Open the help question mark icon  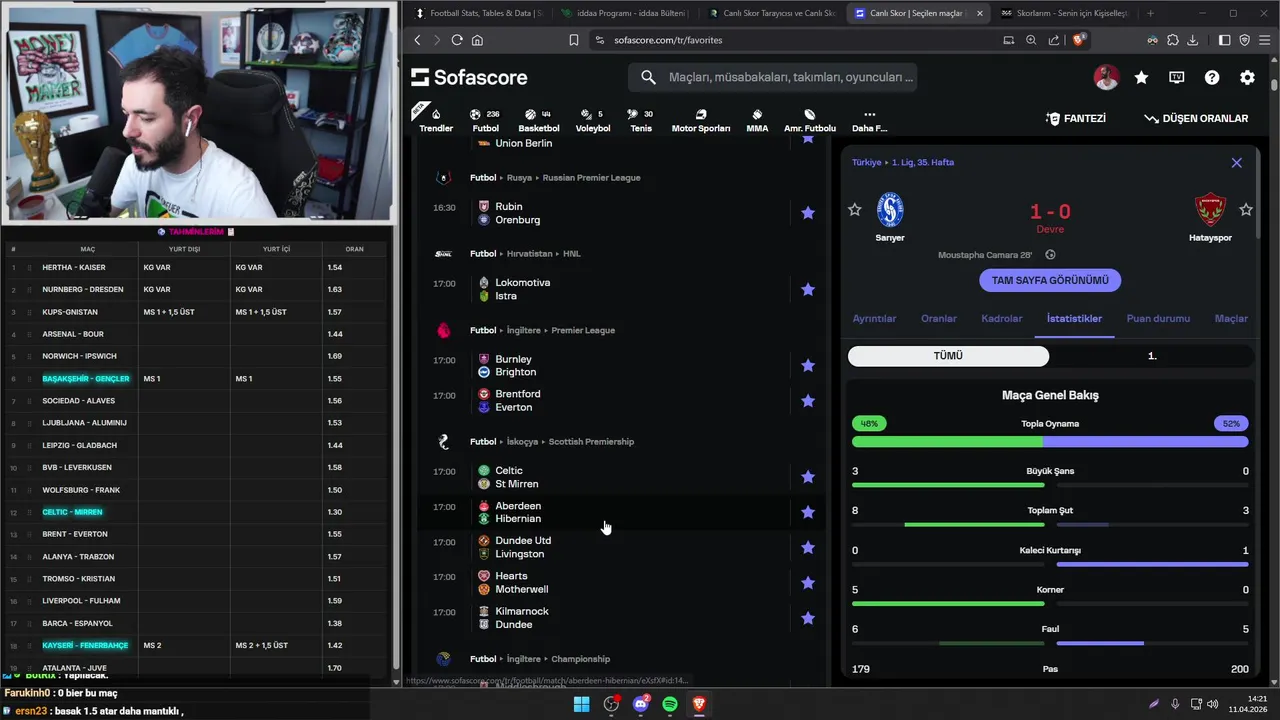click(1212, 77)
